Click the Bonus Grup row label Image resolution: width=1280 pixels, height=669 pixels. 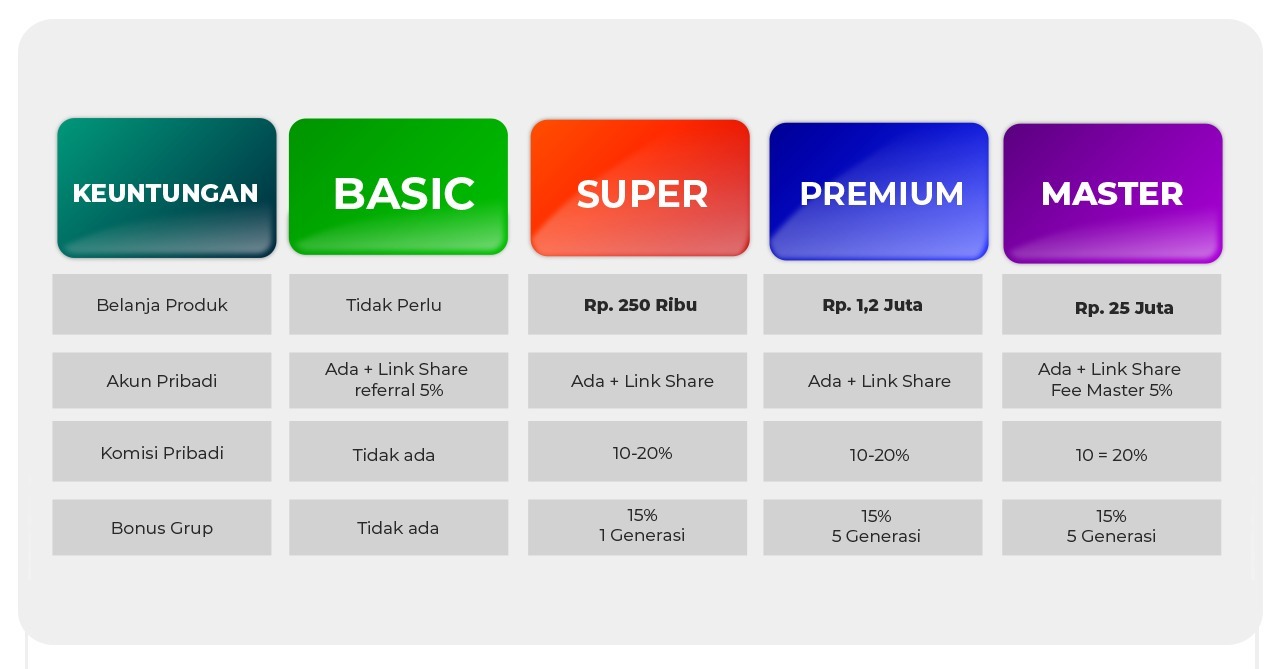click(162, 528)
